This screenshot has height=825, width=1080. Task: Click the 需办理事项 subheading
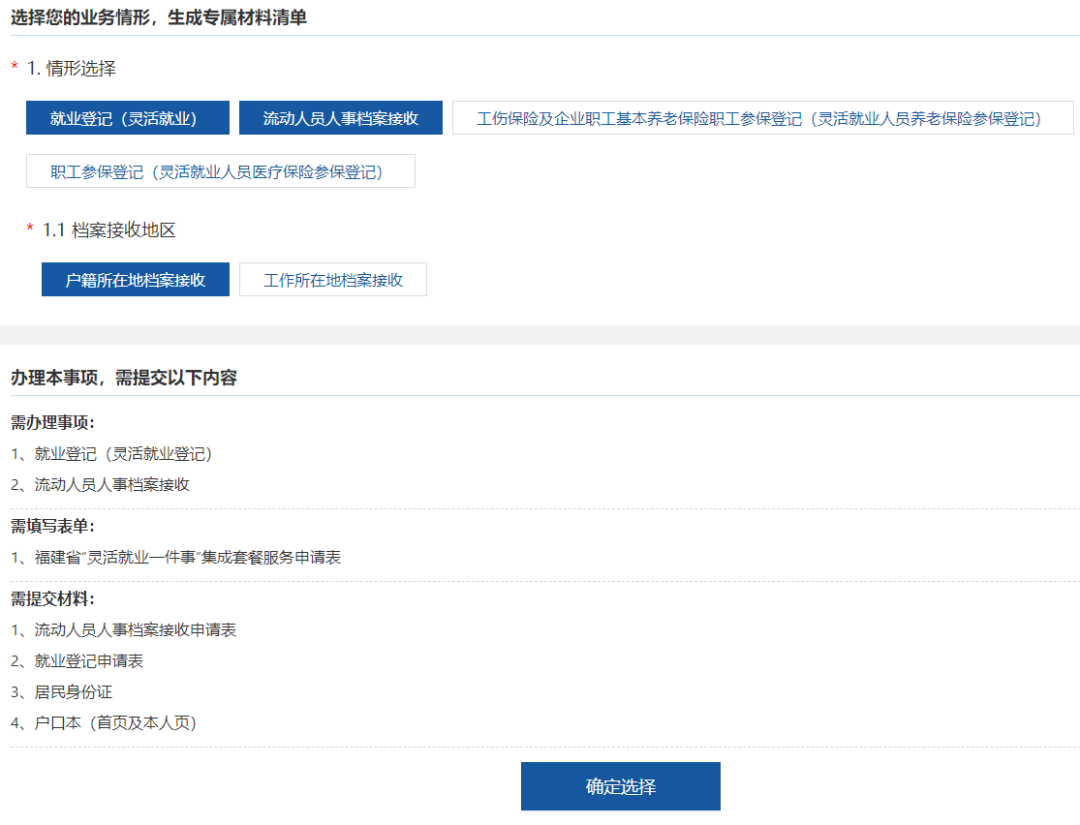(52, 422)
